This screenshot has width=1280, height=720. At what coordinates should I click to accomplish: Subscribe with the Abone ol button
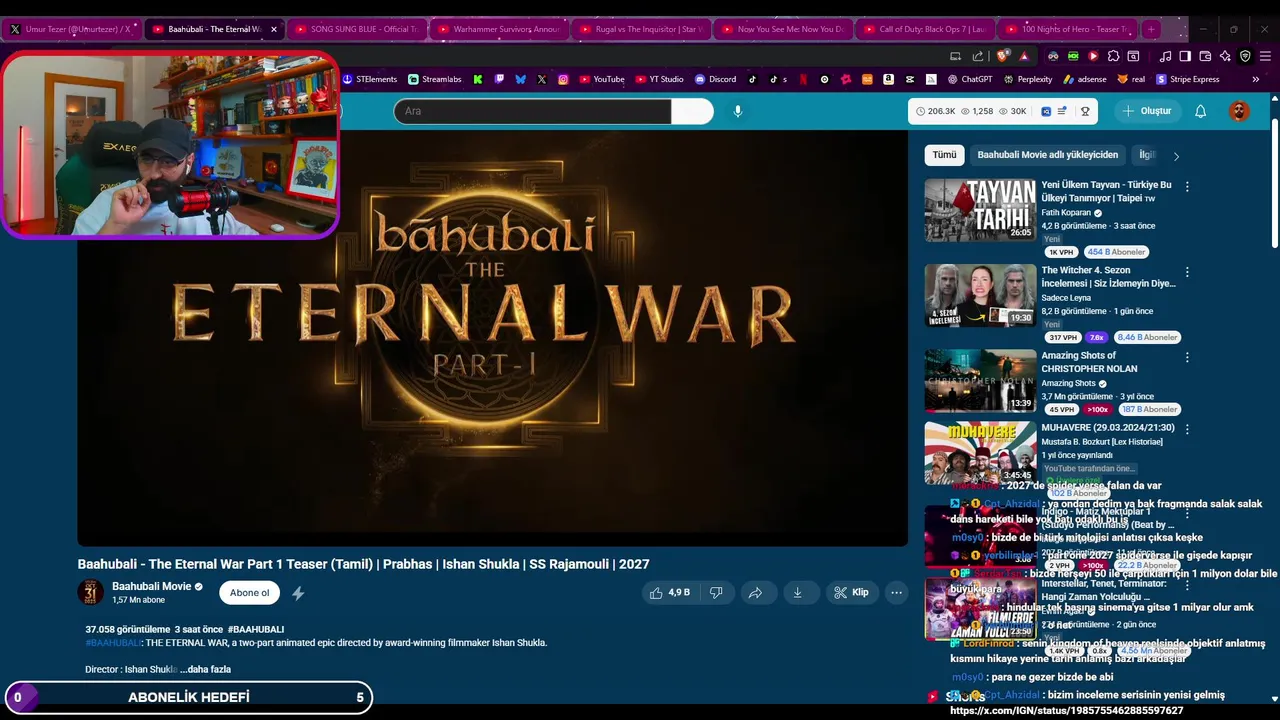(x=249, y=593)
